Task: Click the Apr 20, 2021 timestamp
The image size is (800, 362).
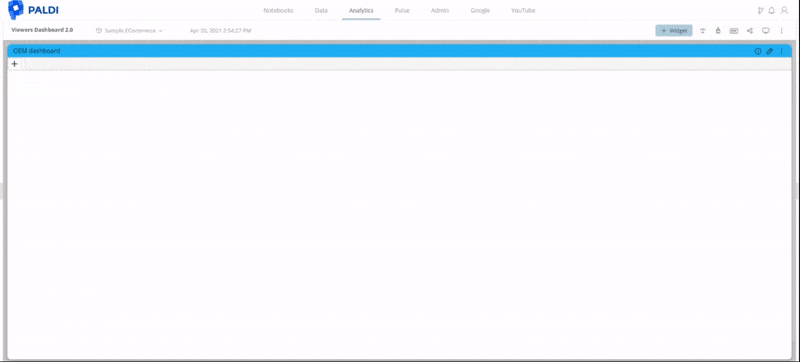Action: (x=220, y=31)
